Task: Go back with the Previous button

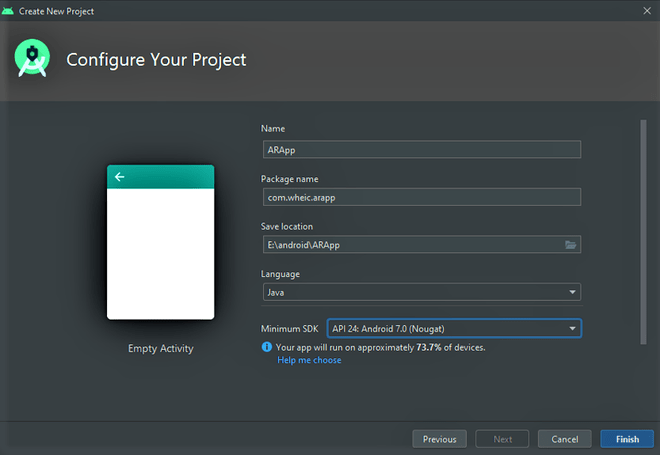Action: pos(439,439)
